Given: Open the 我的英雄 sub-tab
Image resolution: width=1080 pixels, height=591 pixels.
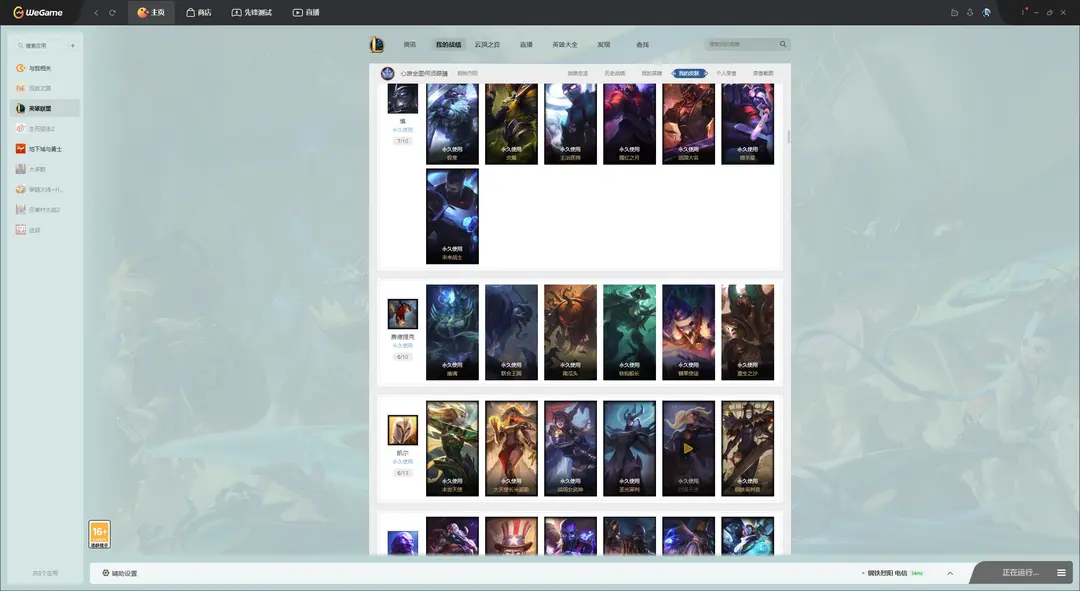Looking at the screenshot, I should [652, 73].
